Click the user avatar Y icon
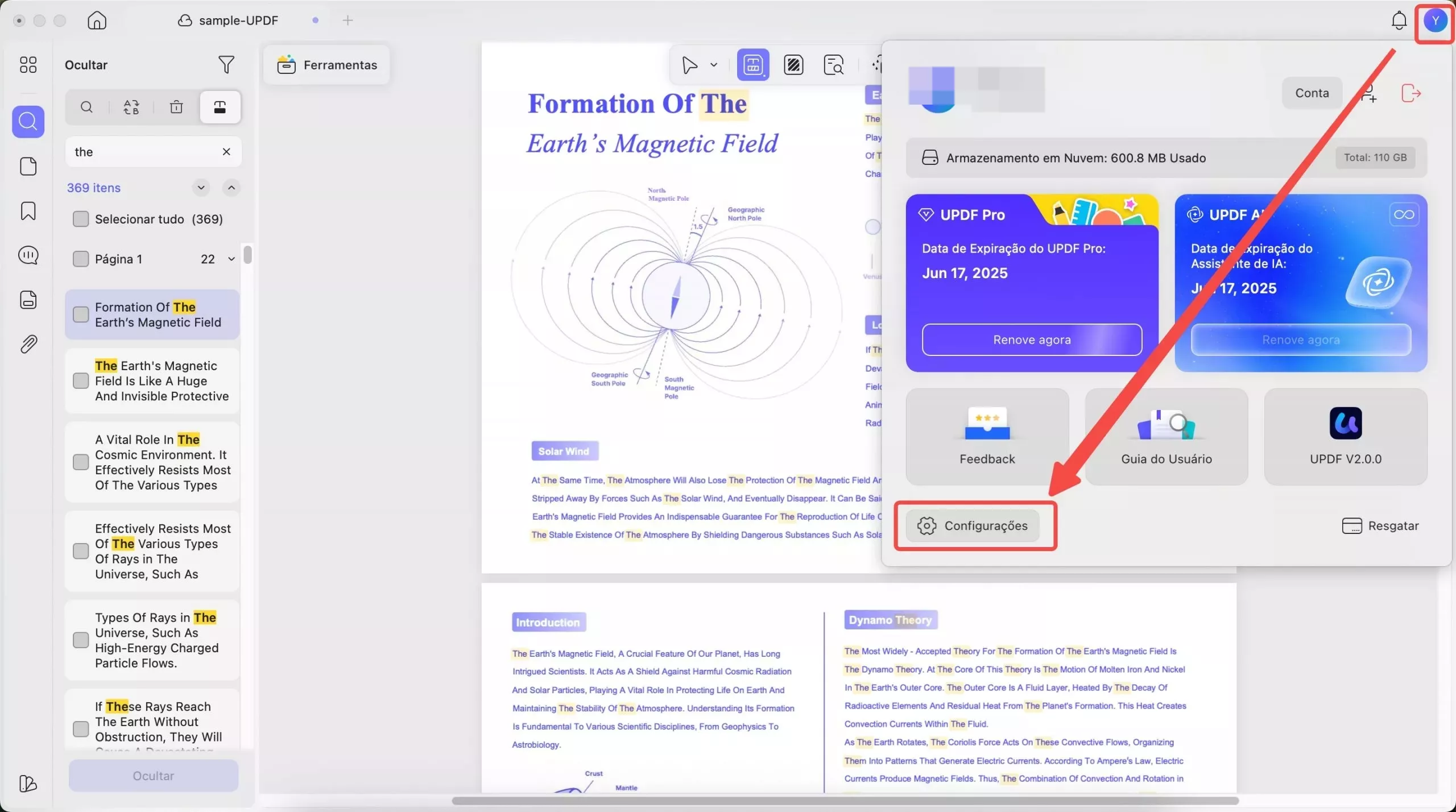This screenshot has width=1456, height=812. (1435, 21)
